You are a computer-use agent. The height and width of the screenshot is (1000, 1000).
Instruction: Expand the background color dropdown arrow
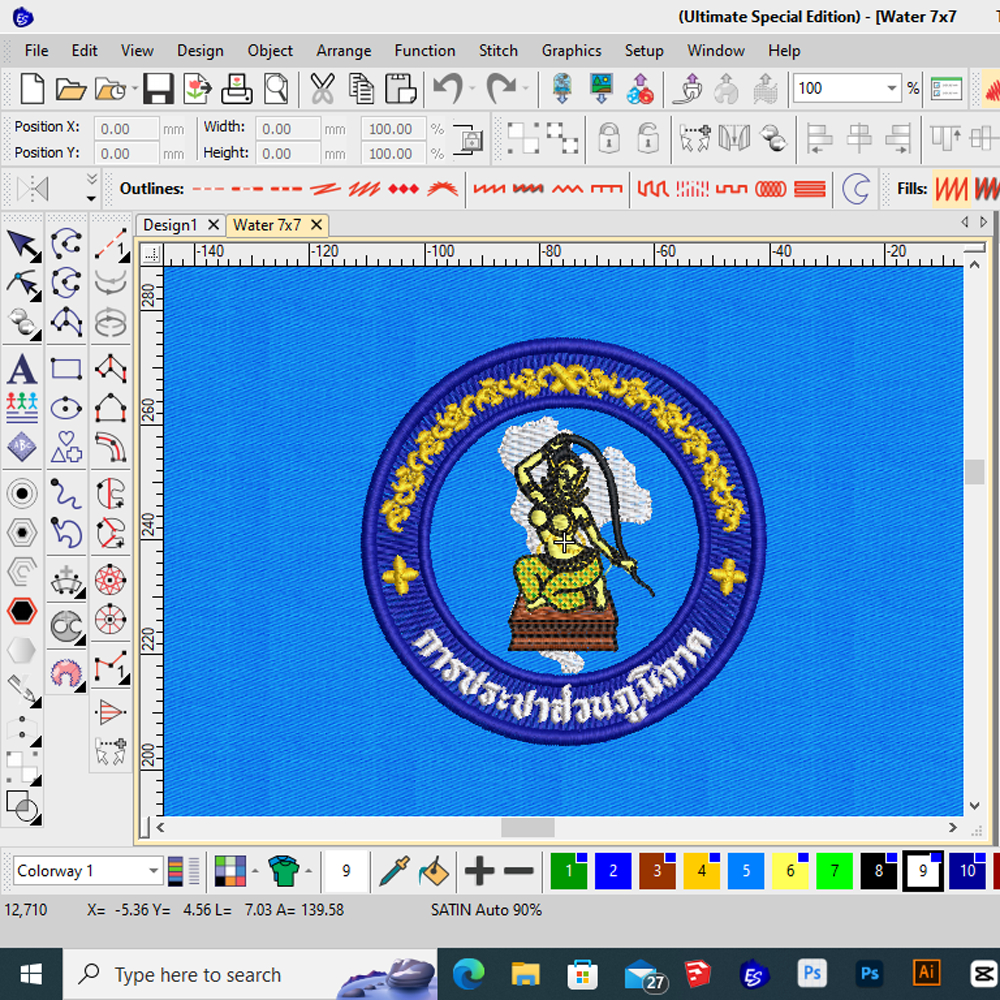point(255,871)
